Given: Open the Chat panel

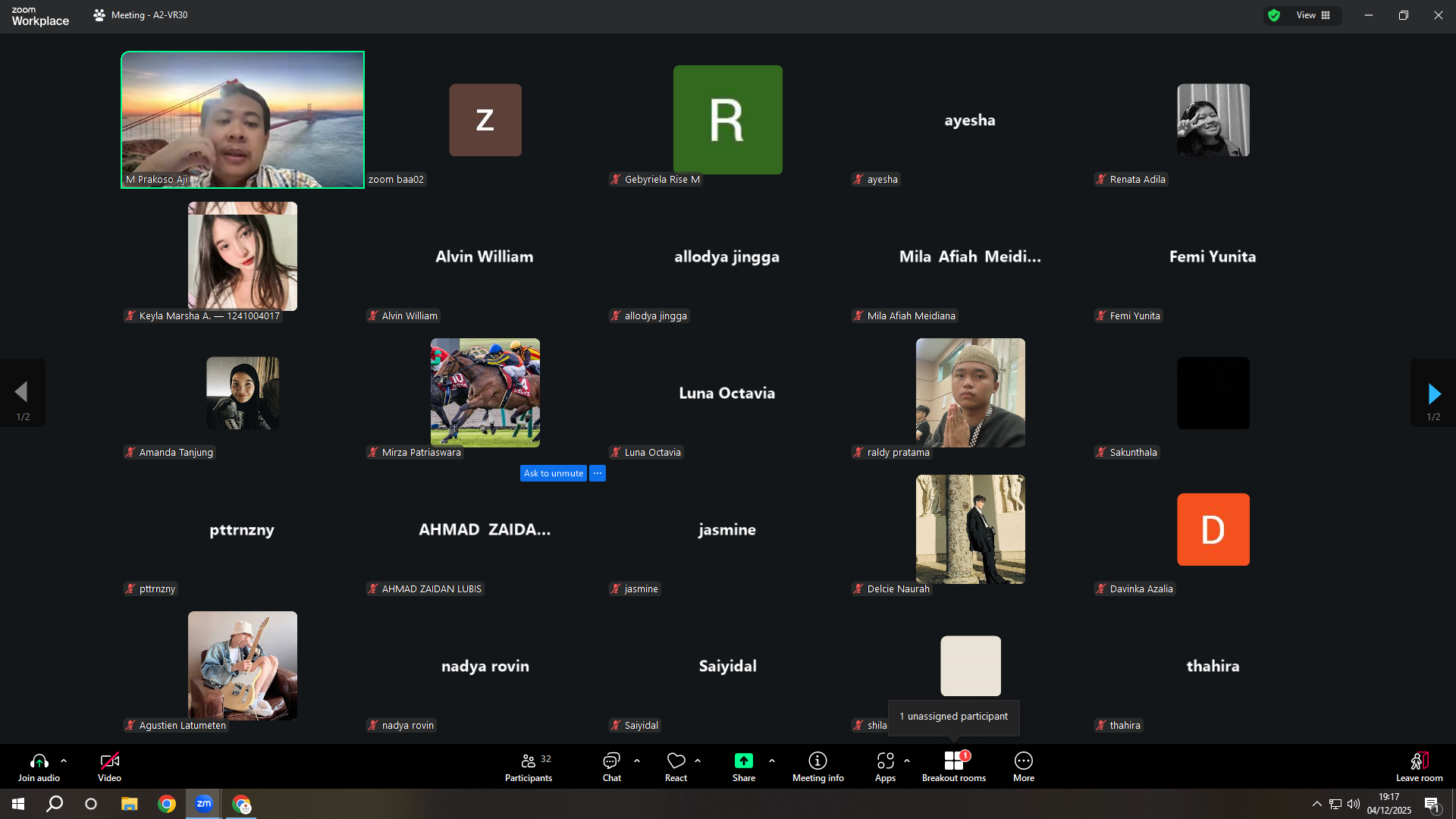Looking at the screenshot, I should pyautogui.click(x=611, y=767).
